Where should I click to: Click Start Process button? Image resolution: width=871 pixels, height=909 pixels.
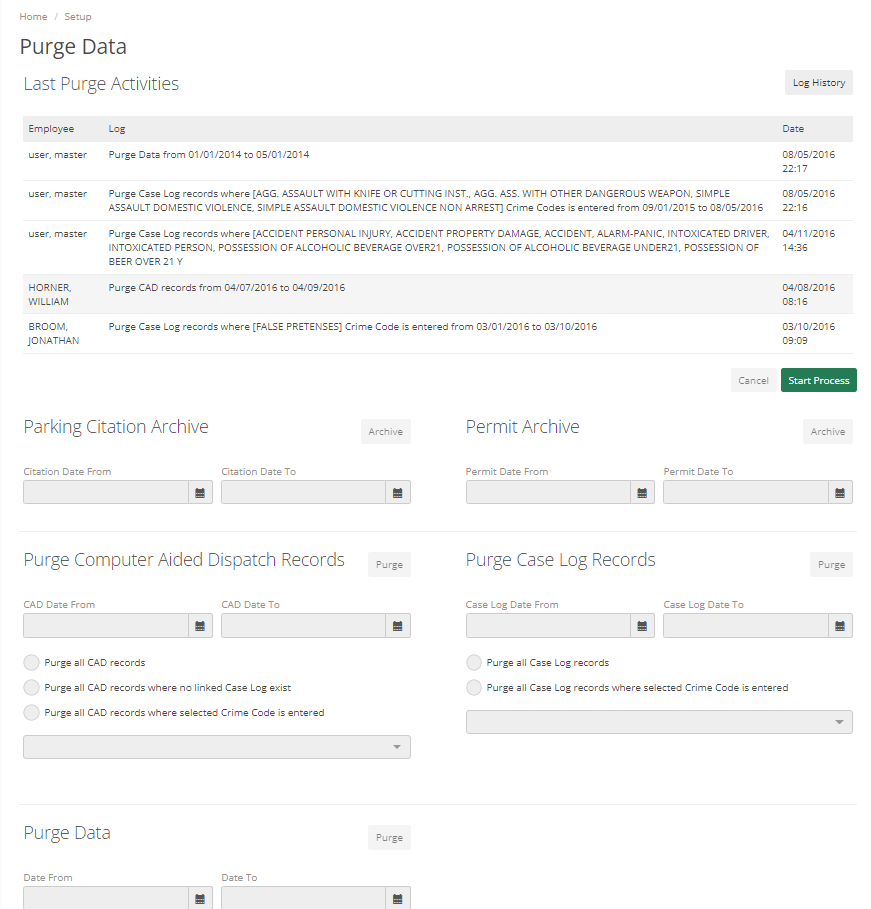[819, 380]
